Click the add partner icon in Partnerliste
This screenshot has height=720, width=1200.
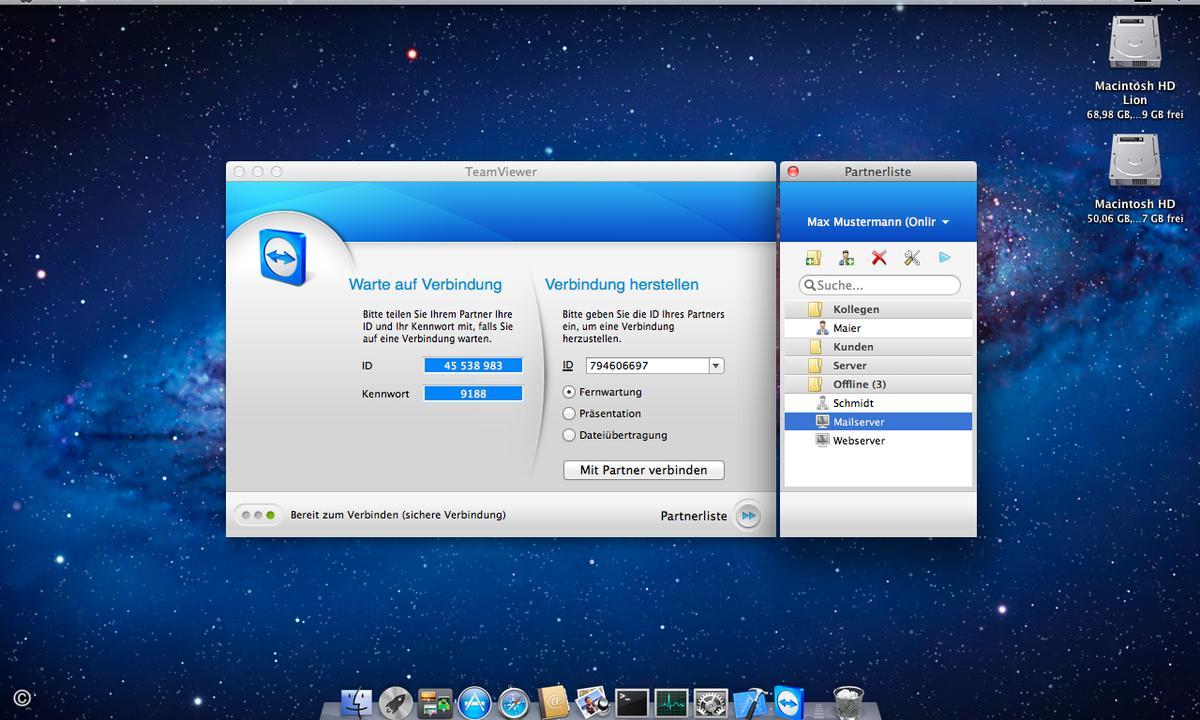[847, 258]
